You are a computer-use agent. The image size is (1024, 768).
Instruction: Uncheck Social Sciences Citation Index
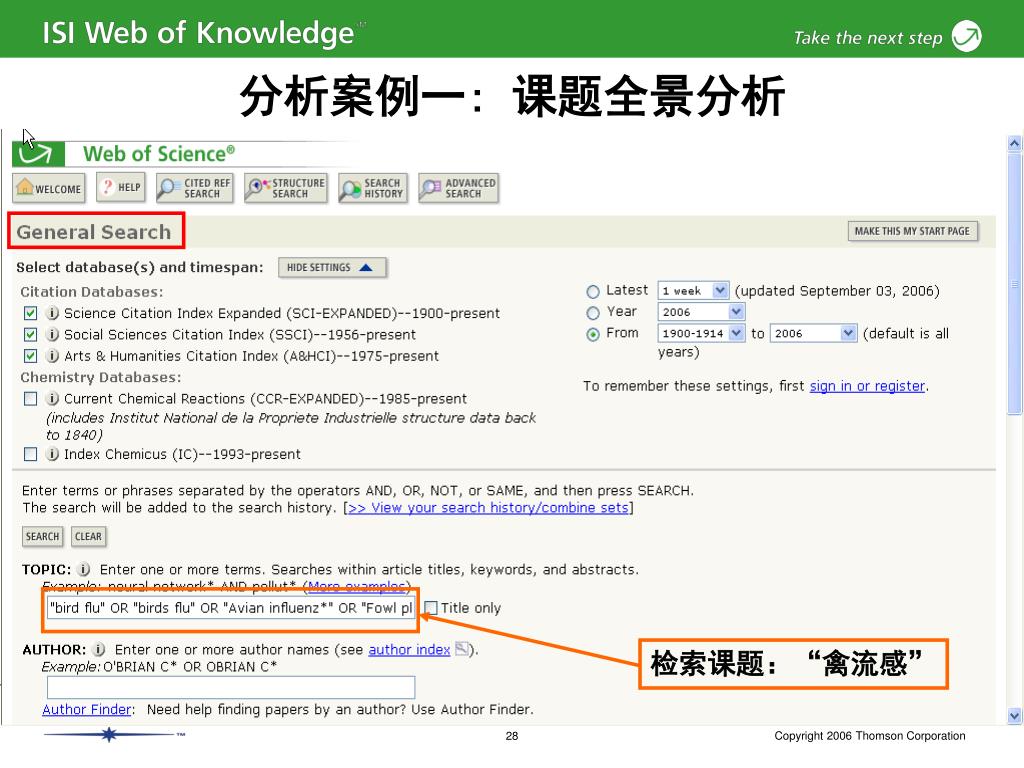(30, 335)
